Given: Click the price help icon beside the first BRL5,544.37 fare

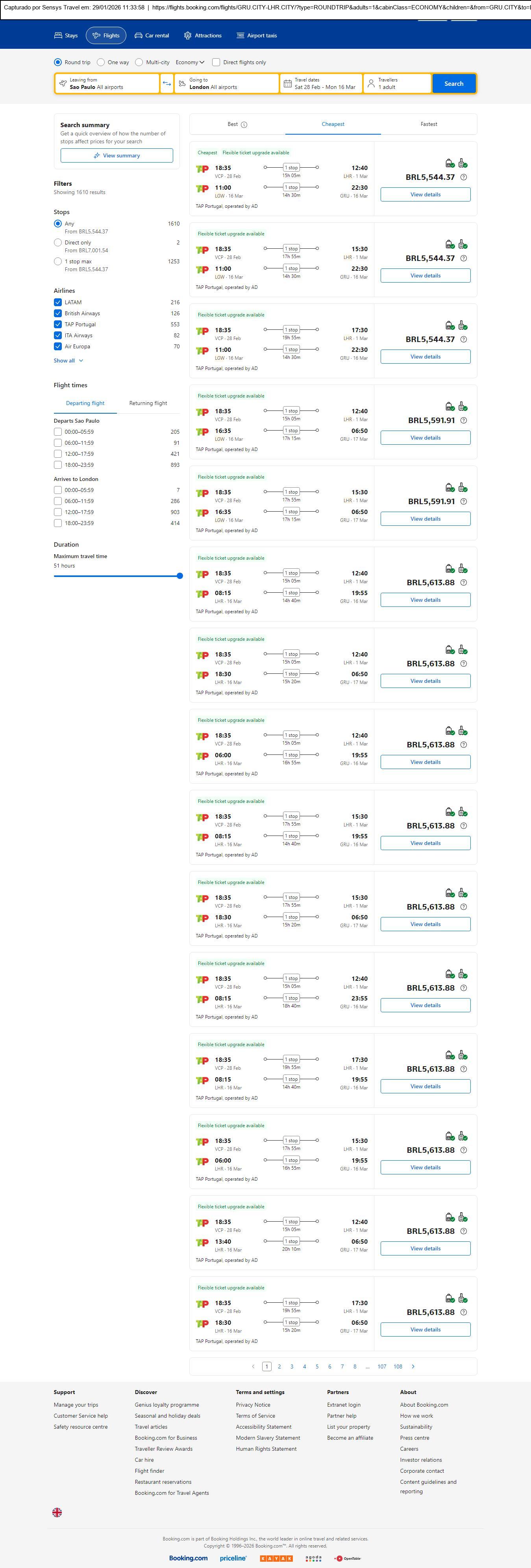Looking at the screenshot, I should (x=463, y=177).
